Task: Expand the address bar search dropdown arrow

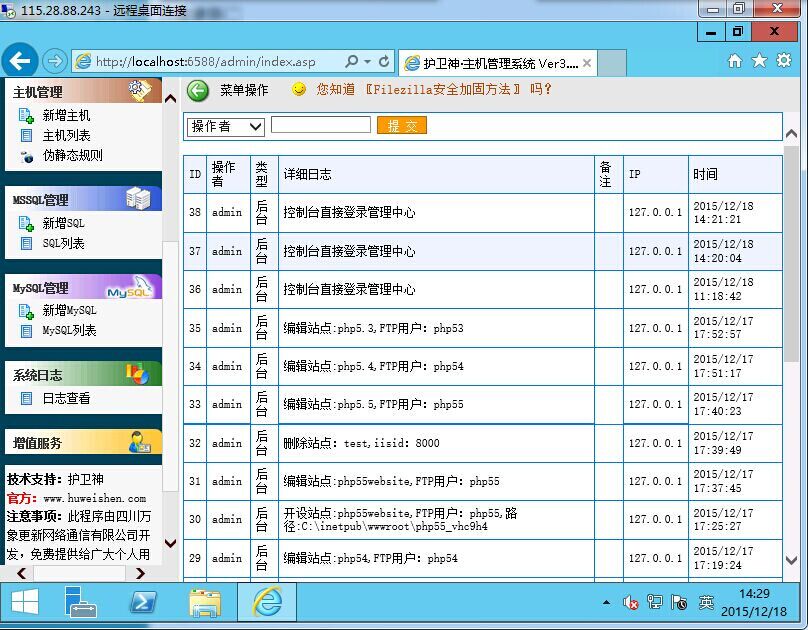Action: 368,62
